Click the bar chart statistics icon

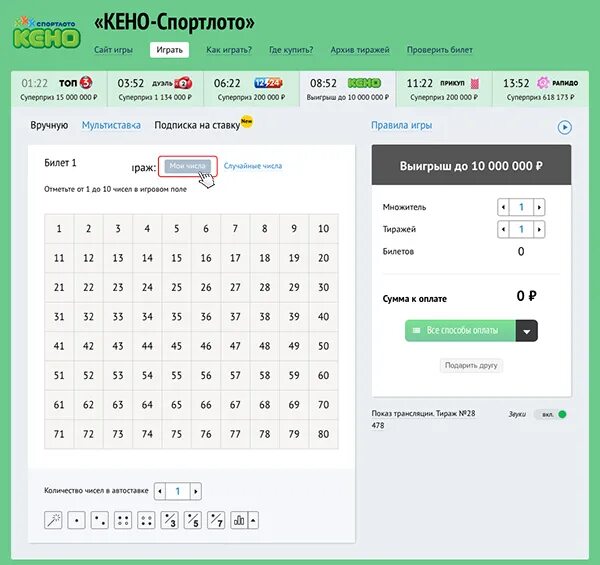point(239,520)
